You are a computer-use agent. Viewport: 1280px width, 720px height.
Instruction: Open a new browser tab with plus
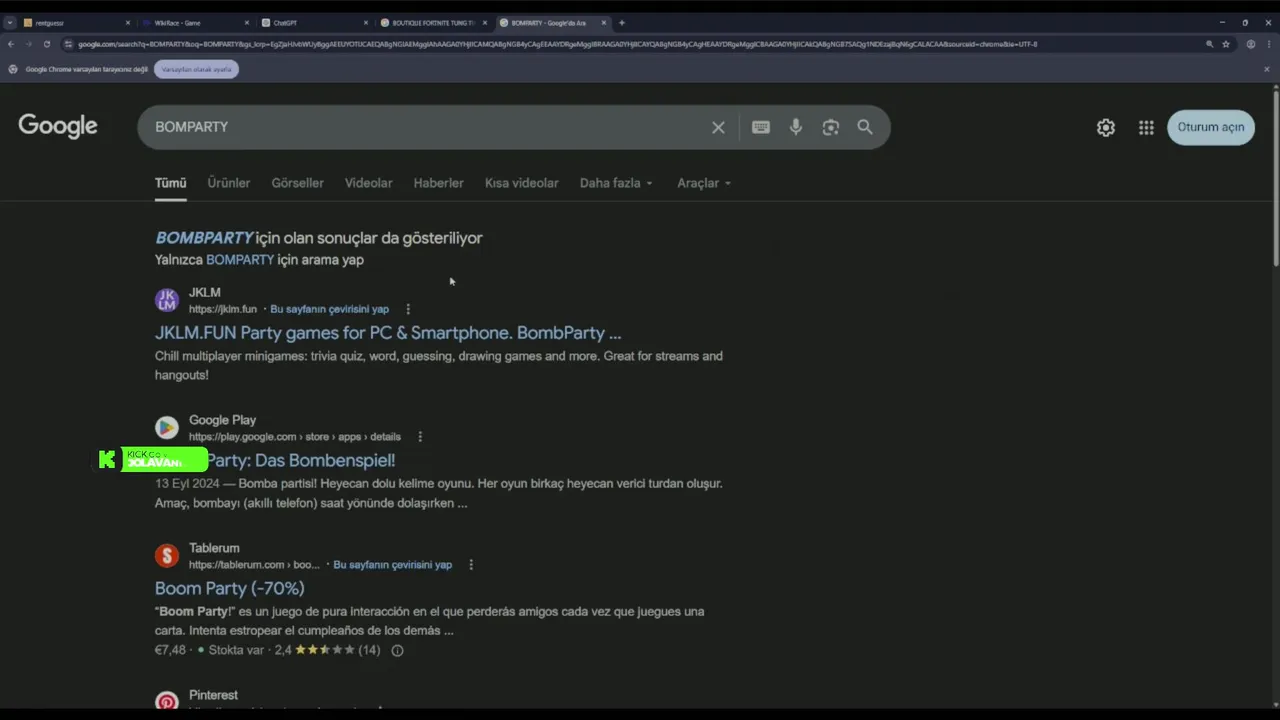621,22
